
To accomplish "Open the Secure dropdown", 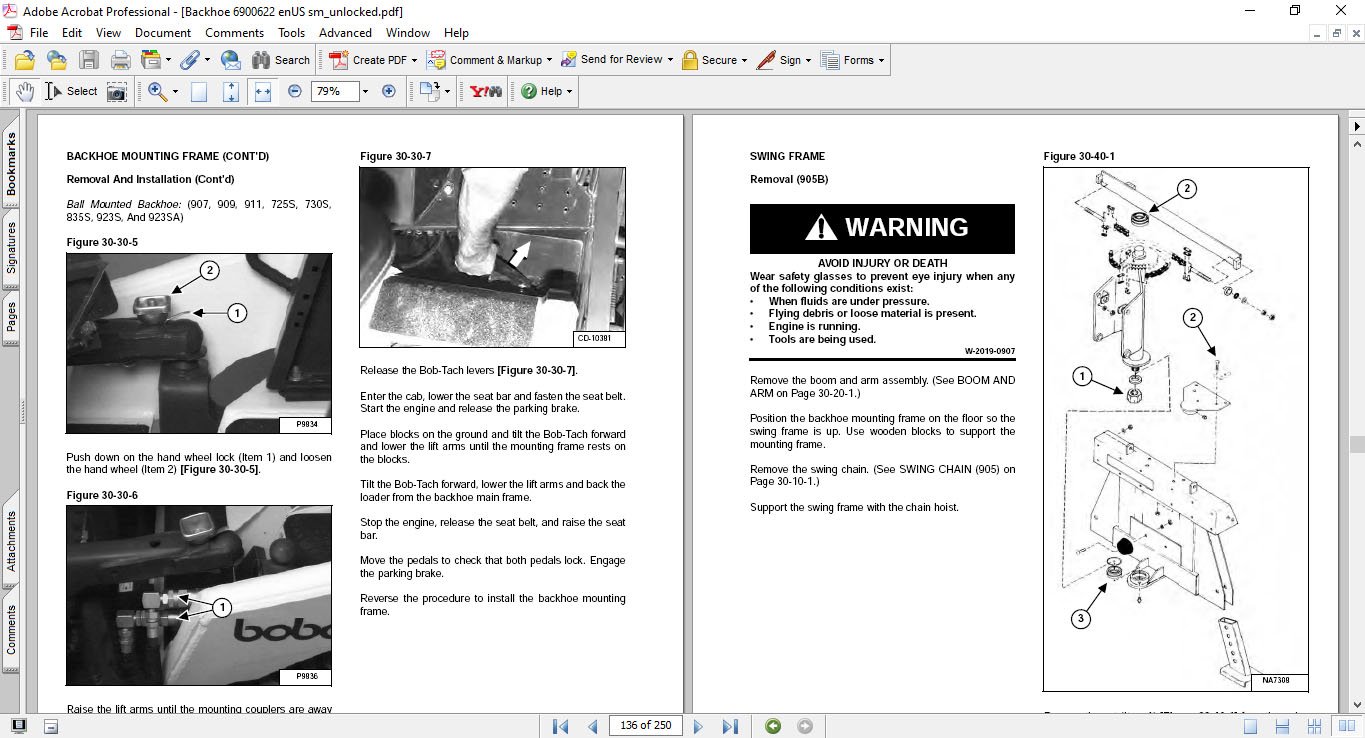I will pyautogui.click(x=746, y=60).
